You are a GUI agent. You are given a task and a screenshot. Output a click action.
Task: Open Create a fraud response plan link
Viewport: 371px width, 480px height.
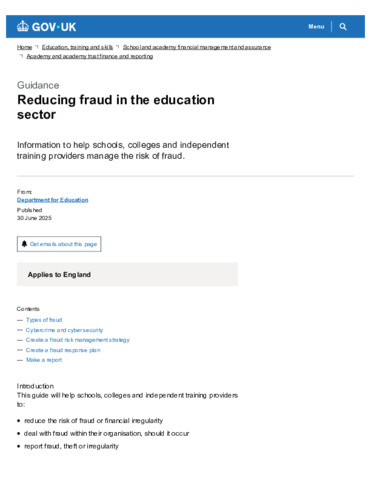pos(63,350)
